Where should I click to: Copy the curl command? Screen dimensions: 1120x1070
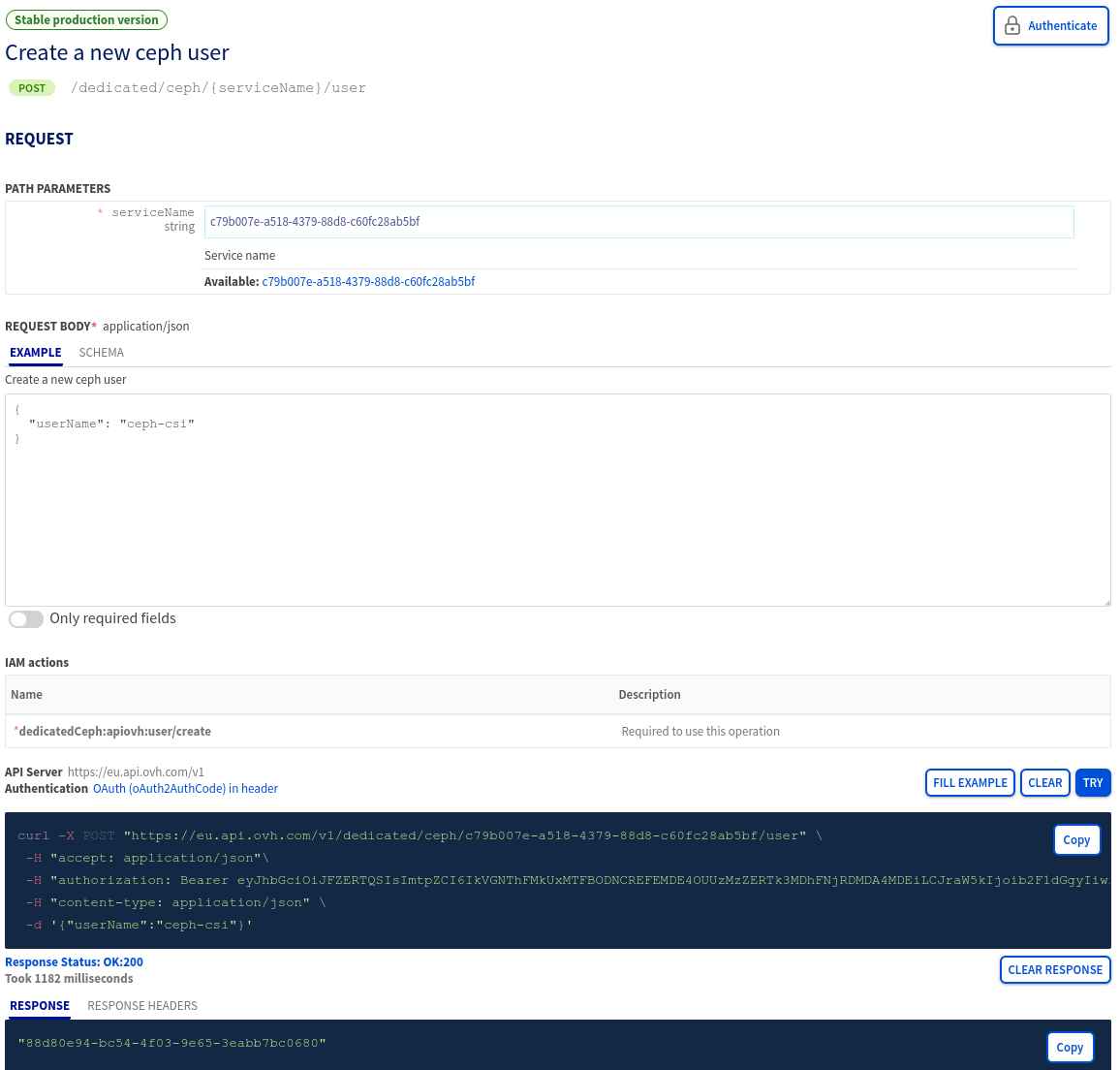point(1076,839)
